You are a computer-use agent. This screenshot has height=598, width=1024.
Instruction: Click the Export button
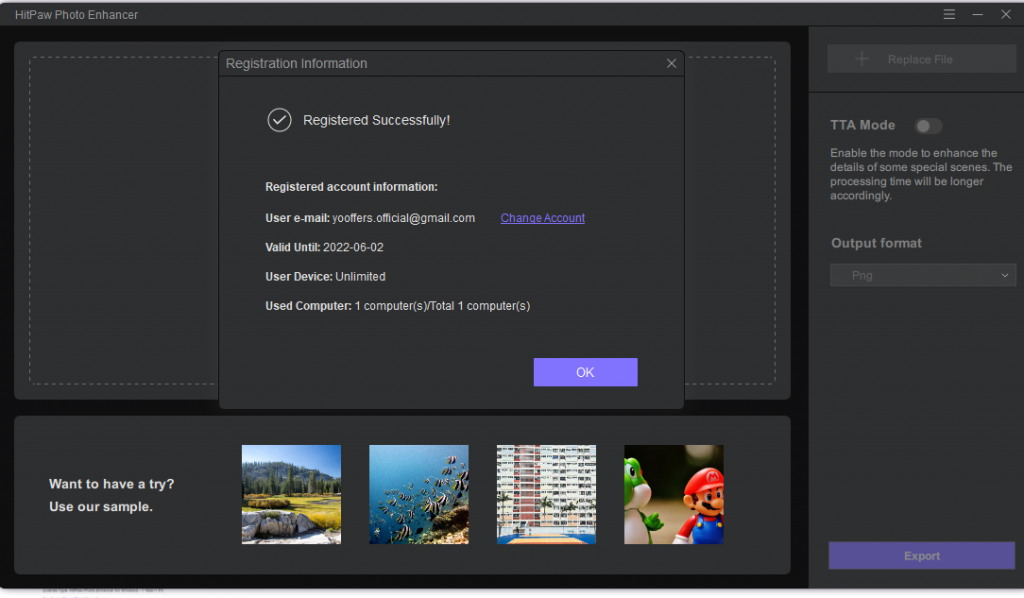pos(921,556)
